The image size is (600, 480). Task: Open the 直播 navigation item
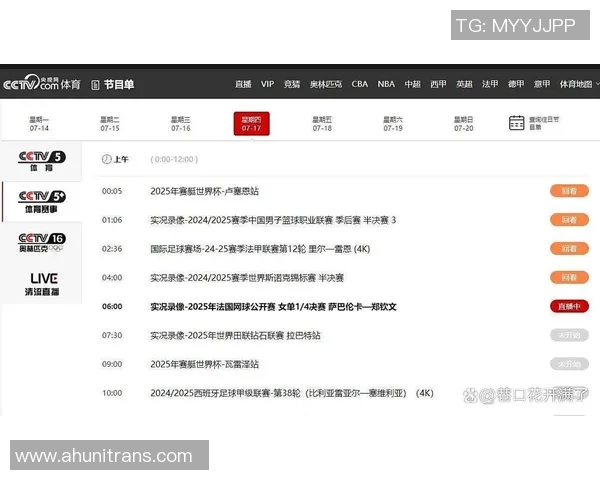pos(243,84)
